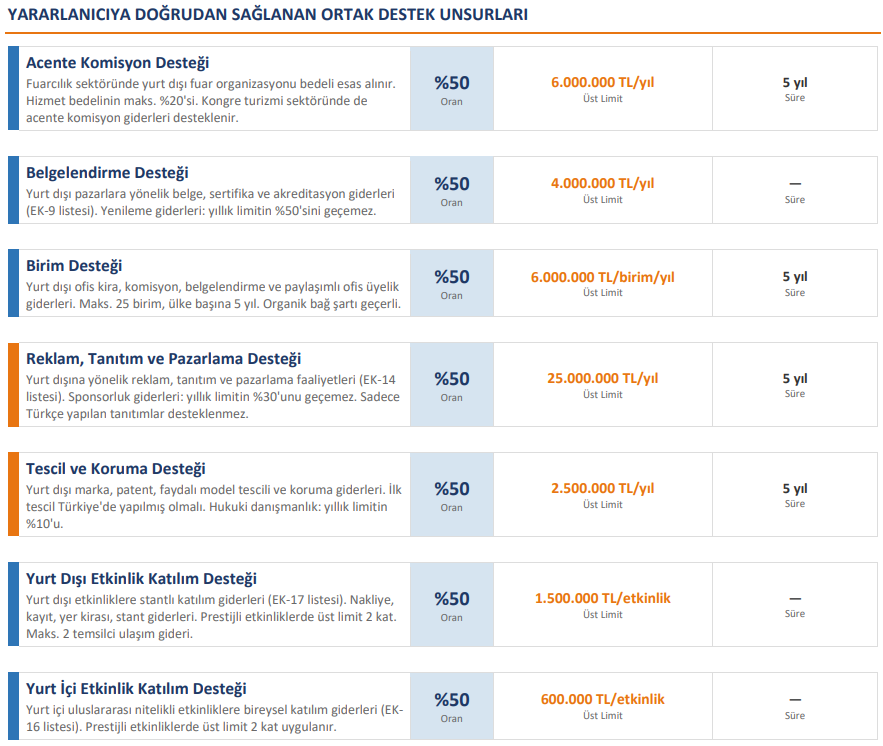Click the 6.000.000 TL/yıl upper limit value
Image resolution: width=883 pixels, height=746 pixels.
pyautogui.click(x=602, y=83)
